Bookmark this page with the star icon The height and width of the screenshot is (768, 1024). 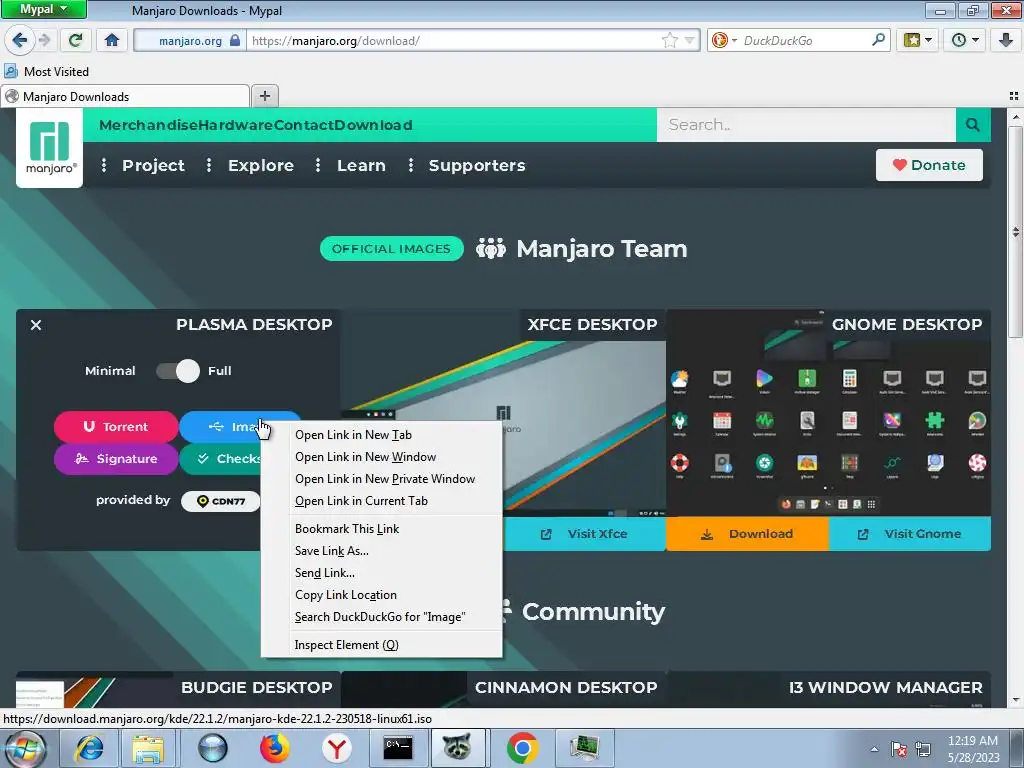click(x=669, y=40)
